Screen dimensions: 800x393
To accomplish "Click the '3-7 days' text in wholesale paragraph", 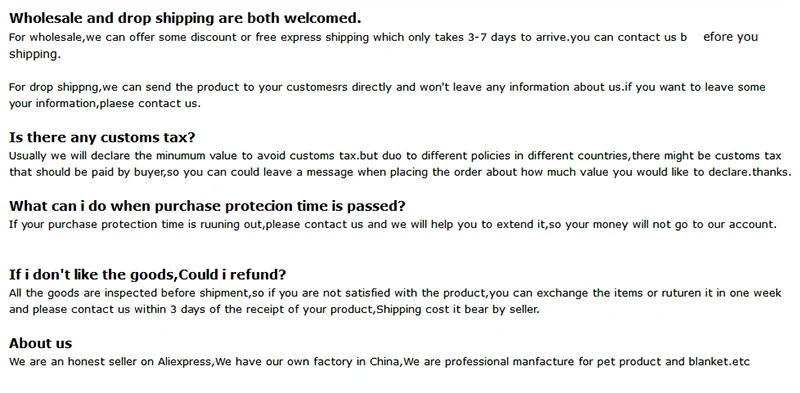I will [491, 37].
